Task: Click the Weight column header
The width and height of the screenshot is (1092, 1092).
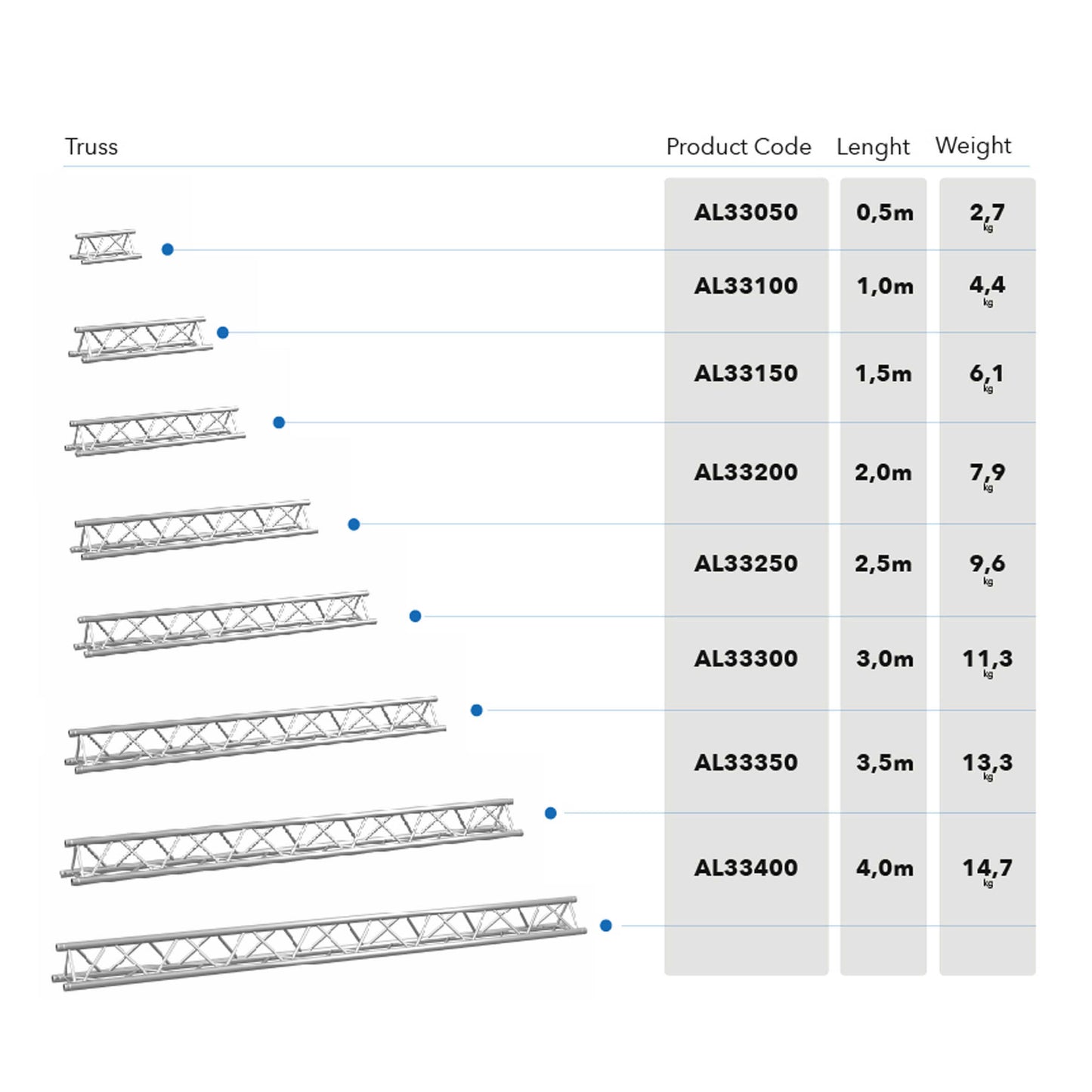Action: [x=973, y=145]
